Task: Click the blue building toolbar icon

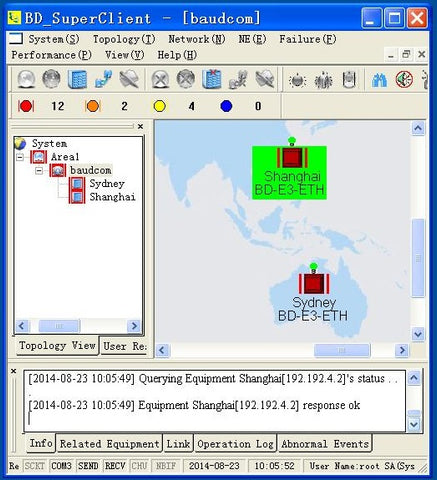Action: (77, 79)
